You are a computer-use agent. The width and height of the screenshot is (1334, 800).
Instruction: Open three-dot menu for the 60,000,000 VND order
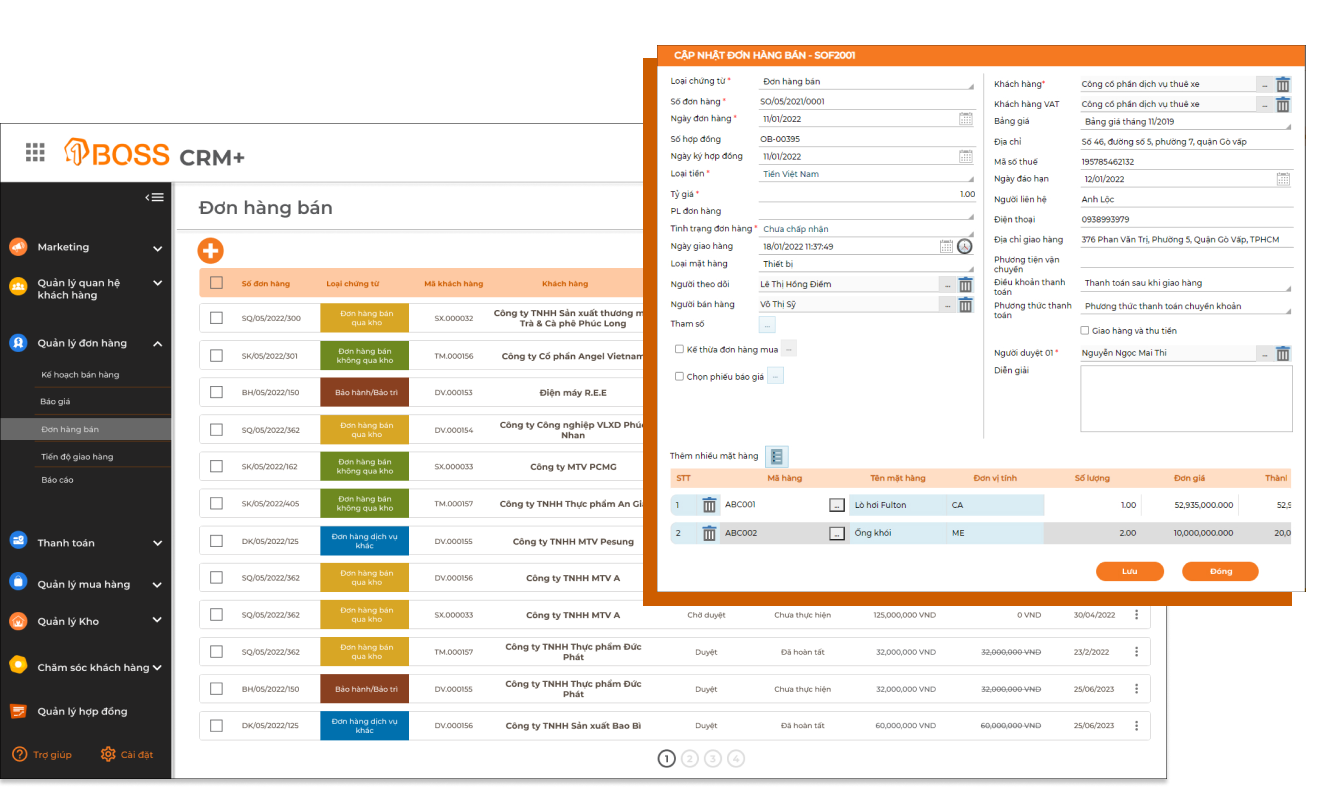pyautogui.click(x=1136, y=726)
